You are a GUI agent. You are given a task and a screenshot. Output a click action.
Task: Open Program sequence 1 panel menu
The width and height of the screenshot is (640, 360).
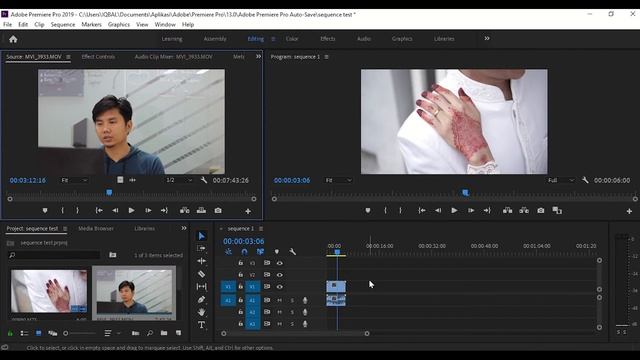tap(327, 57)
